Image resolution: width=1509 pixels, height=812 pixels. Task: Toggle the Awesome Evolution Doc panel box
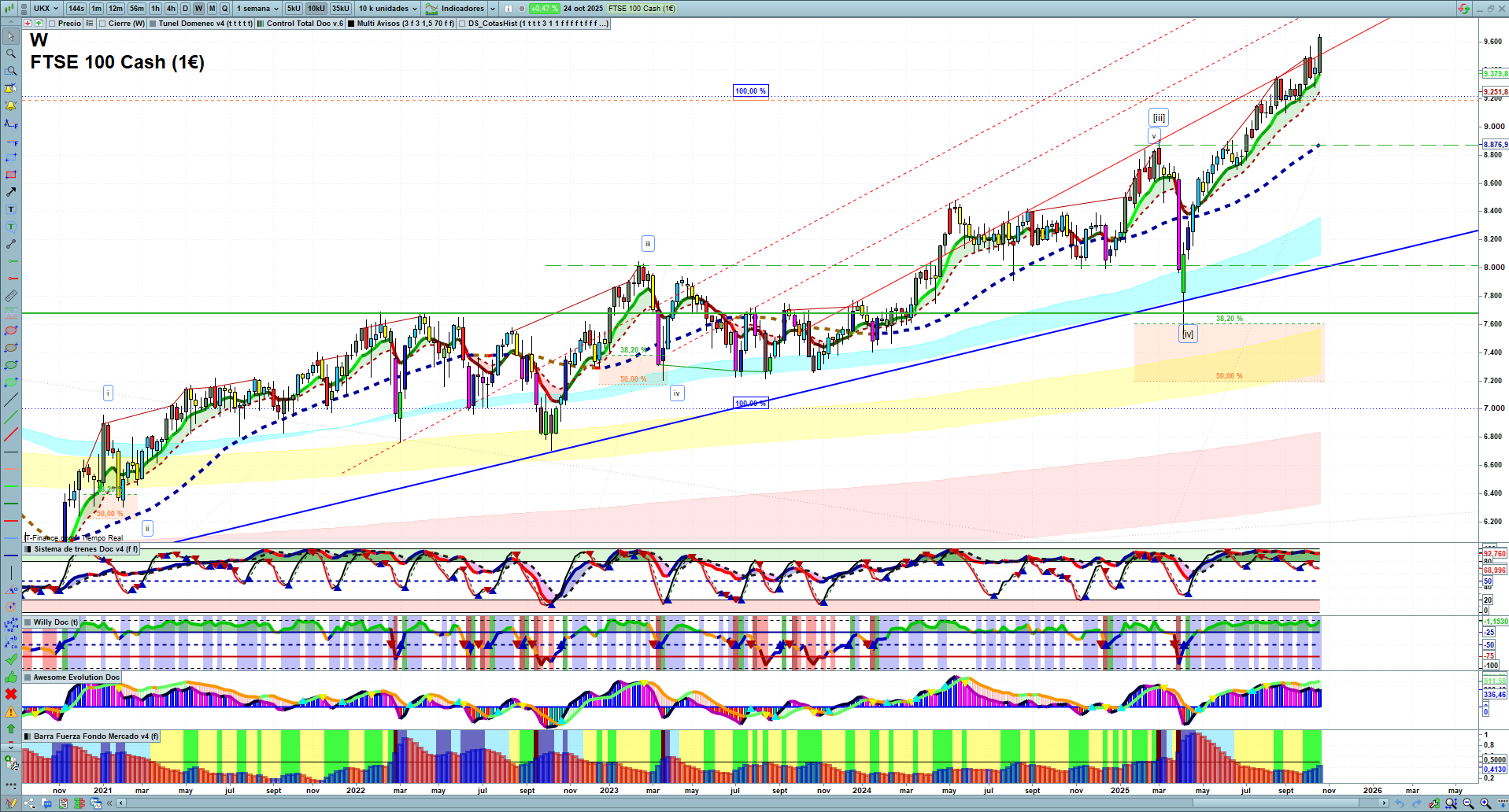click(28, 677)
